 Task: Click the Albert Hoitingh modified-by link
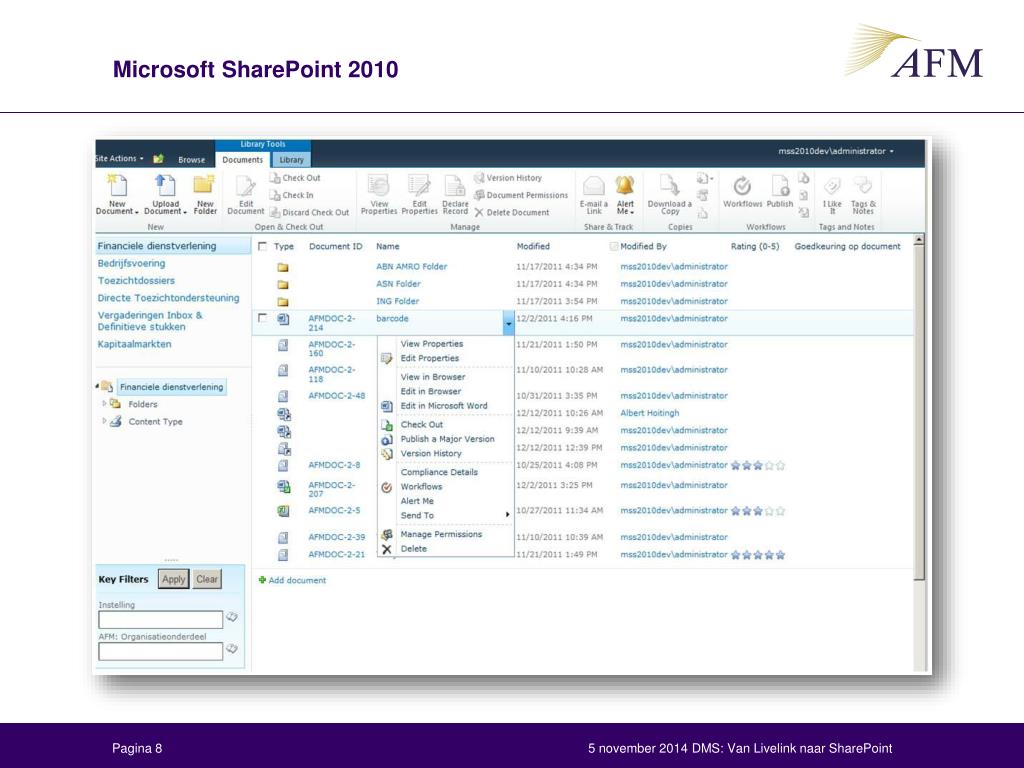650,413
